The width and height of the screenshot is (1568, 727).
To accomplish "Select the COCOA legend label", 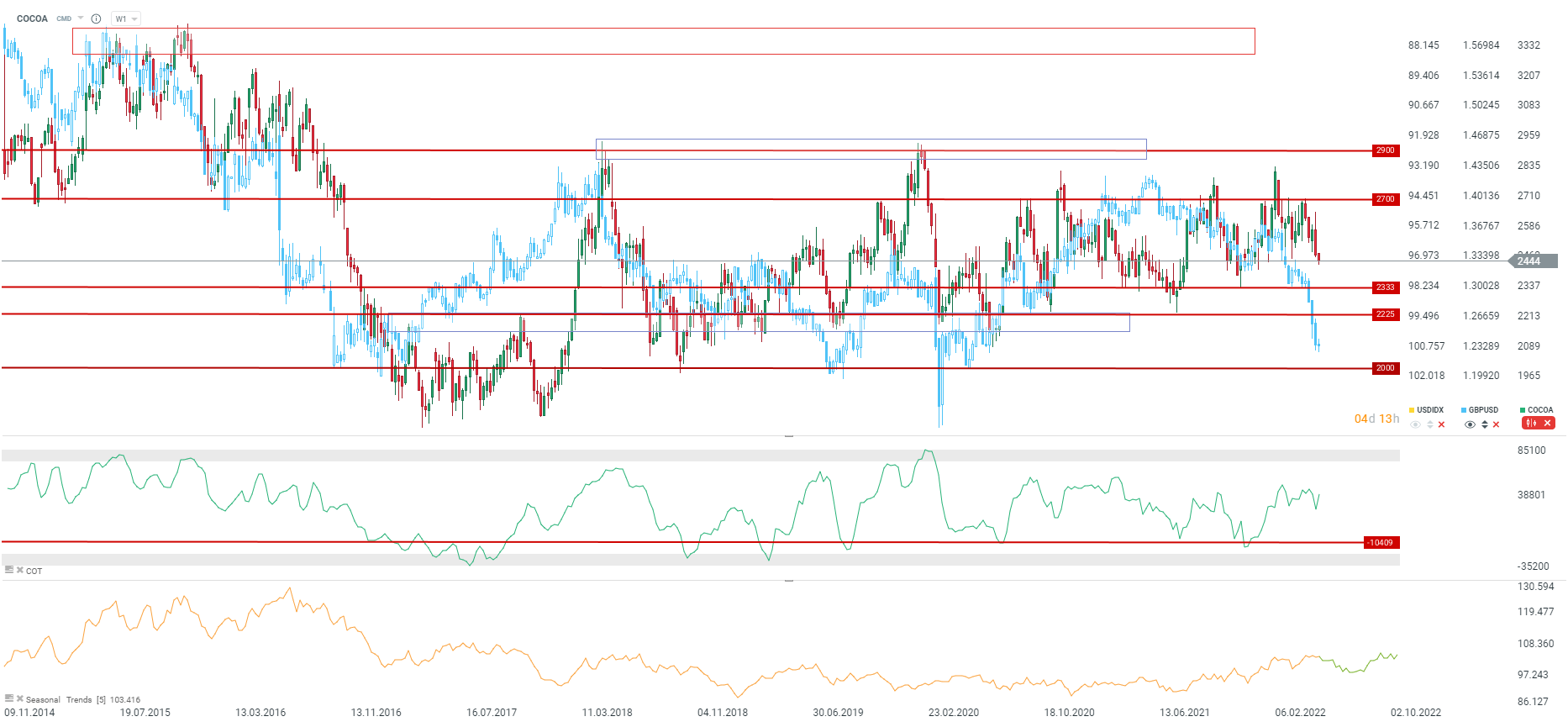I will 1540,410.
